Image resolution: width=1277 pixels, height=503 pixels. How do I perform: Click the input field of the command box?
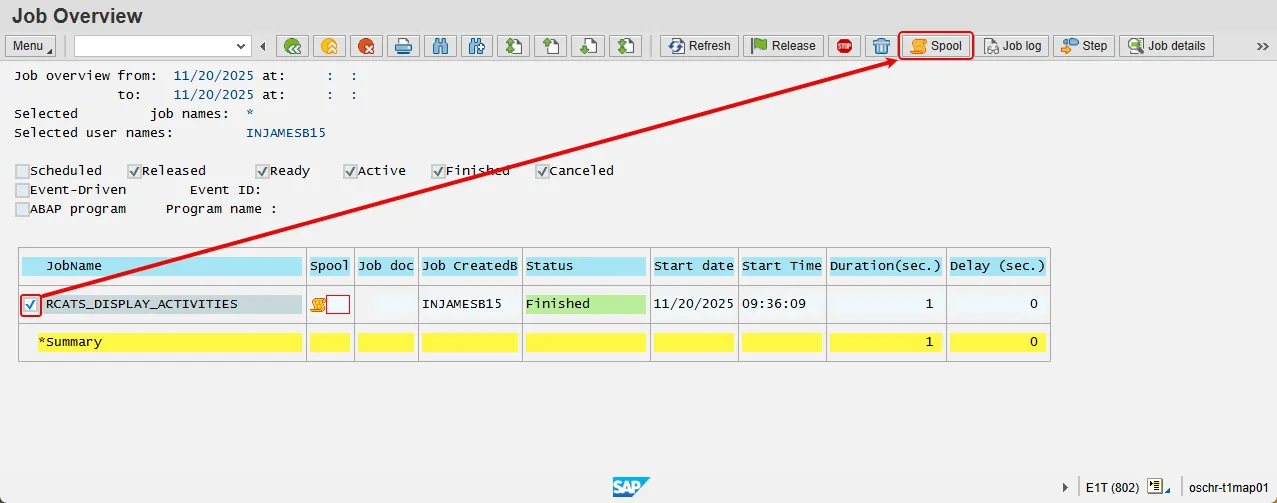153,46
